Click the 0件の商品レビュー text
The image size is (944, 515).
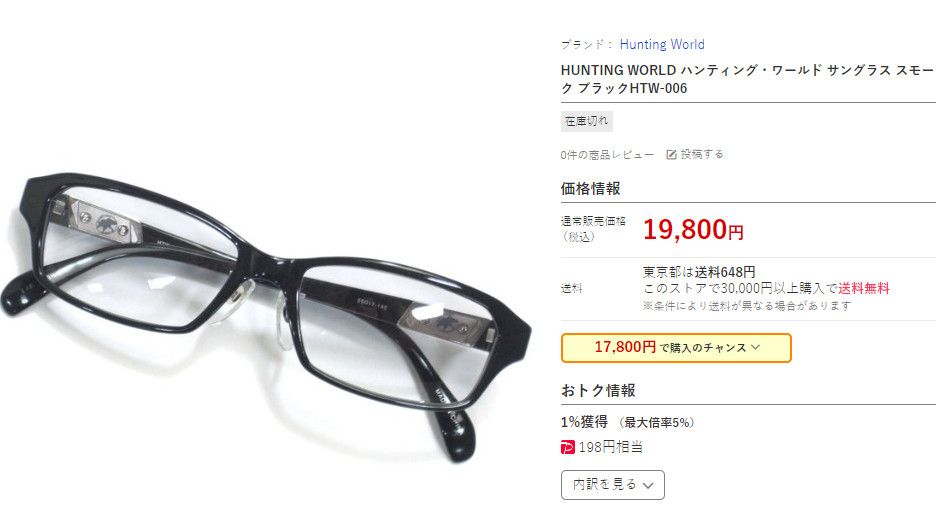click(606, 155)
